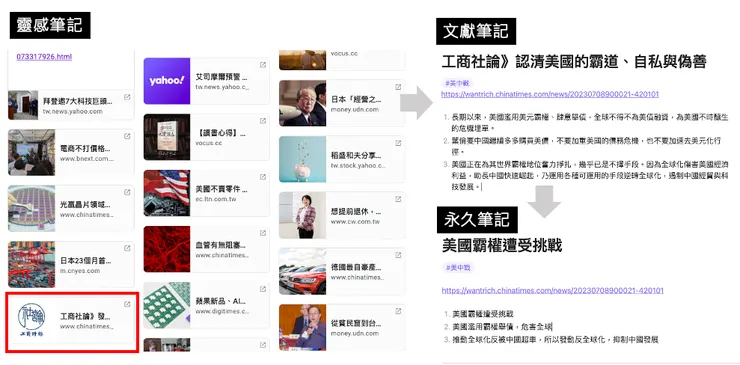Open chinatimes URL under 美國霸權遭受挑戰 heading
This screenshot has height=365, width=740.
[553, 290]
